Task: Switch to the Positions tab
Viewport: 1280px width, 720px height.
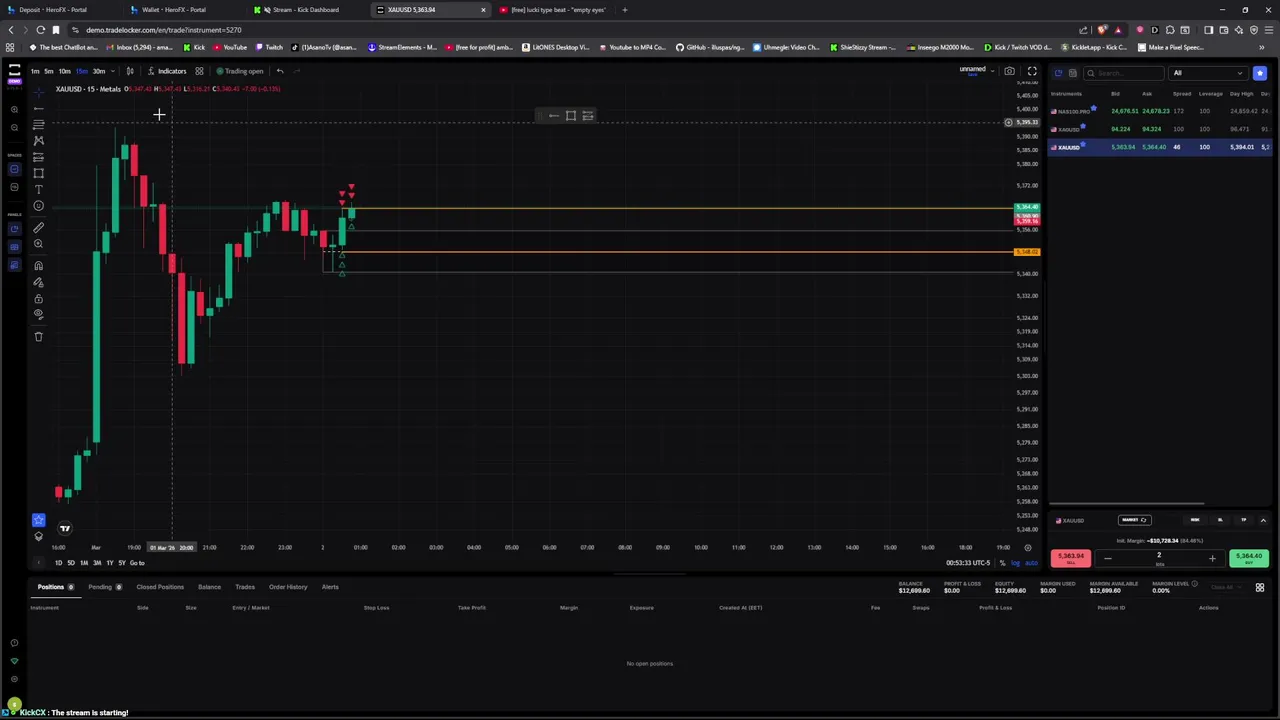Action: tap(55, 587)
